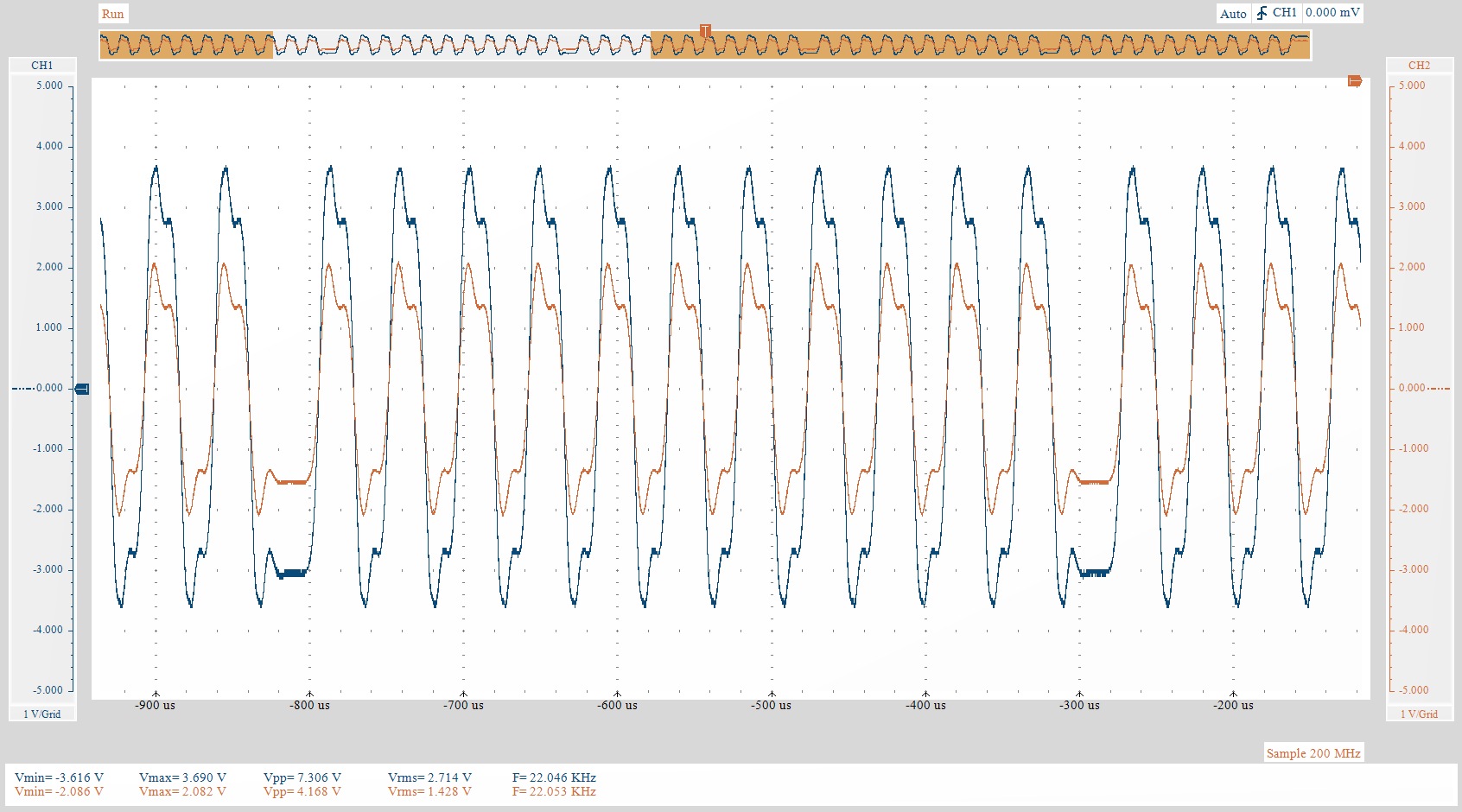Click the -200 us time axis label
The image size is (1462, 812).
coord(1233,706)
